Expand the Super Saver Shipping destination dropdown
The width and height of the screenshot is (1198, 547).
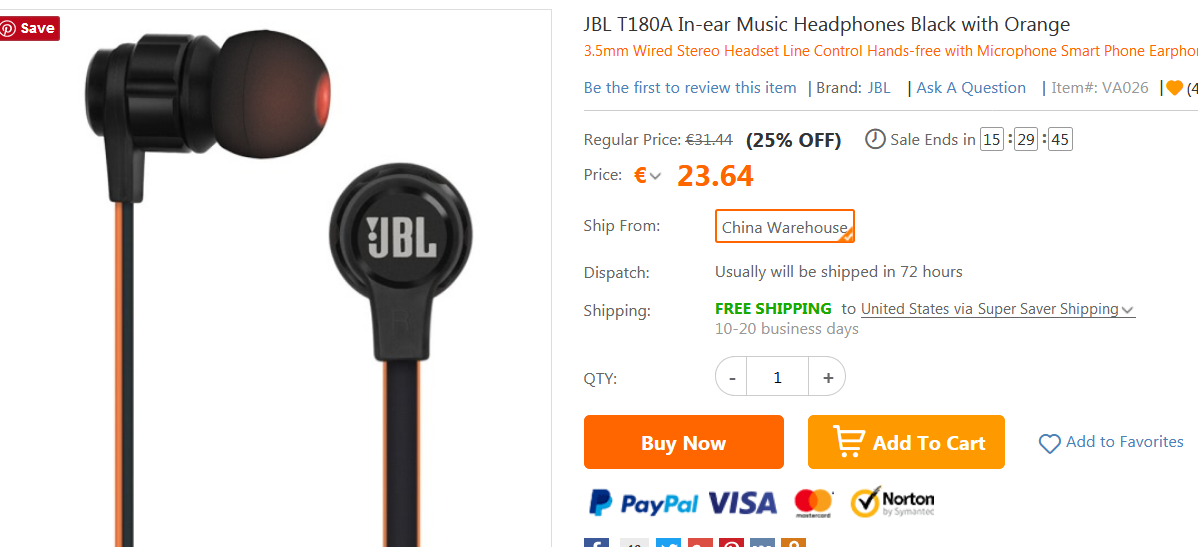pyautogui.click(x=998, y=309)
